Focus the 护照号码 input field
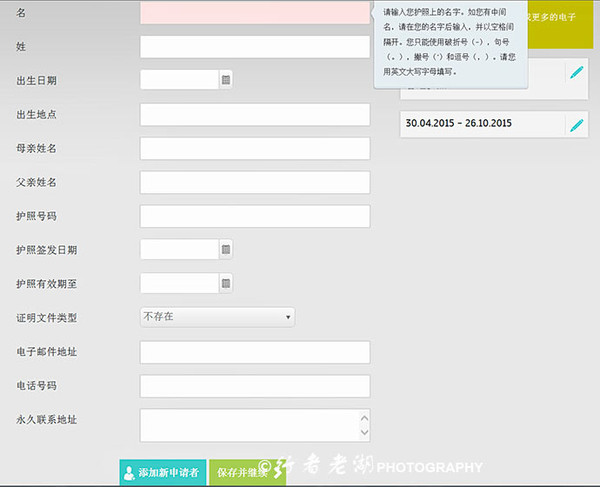 point(255,216)
